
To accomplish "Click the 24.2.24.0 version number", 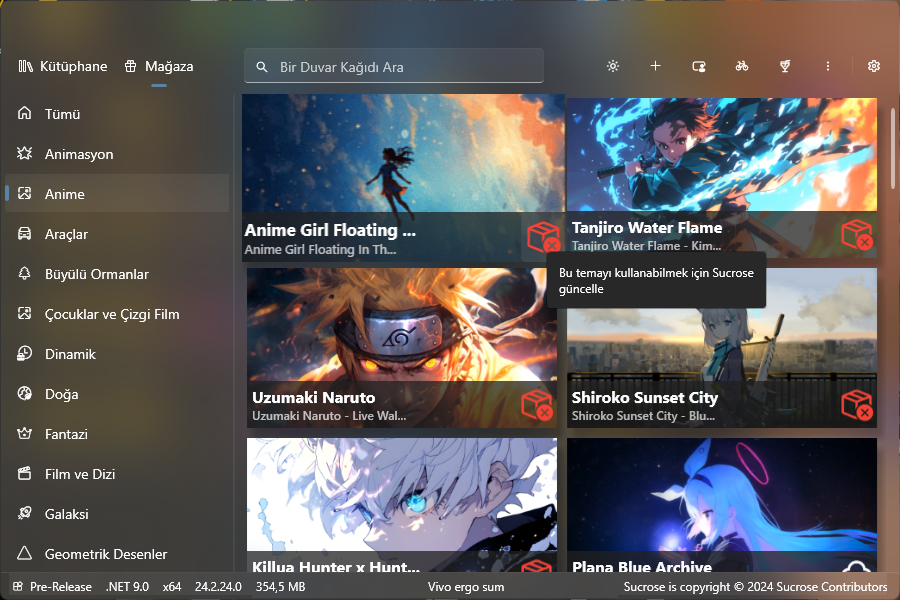I will [218, 587].
